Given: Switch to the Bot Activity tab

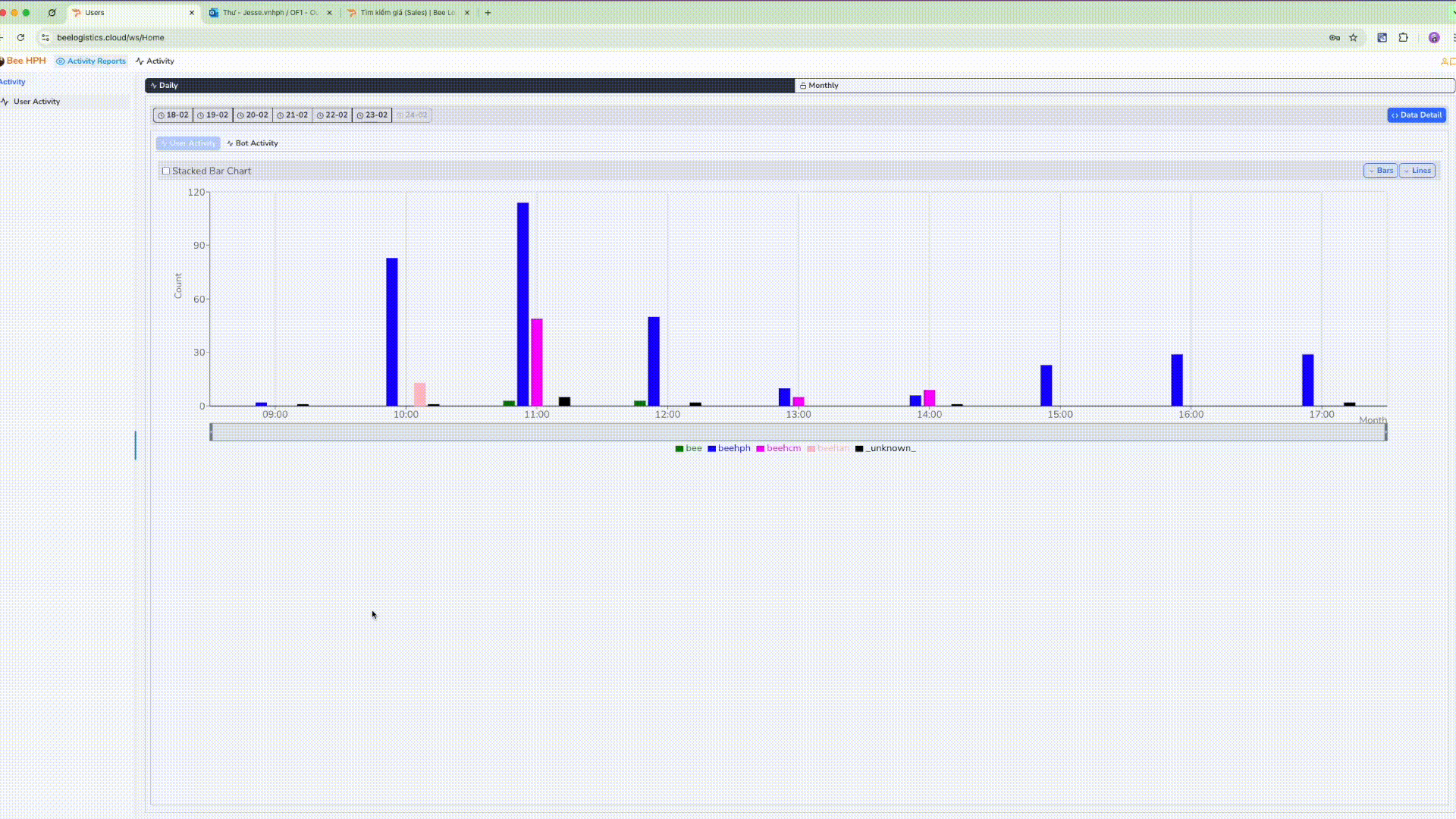Looking at the screenshot, I should (251, 143).
